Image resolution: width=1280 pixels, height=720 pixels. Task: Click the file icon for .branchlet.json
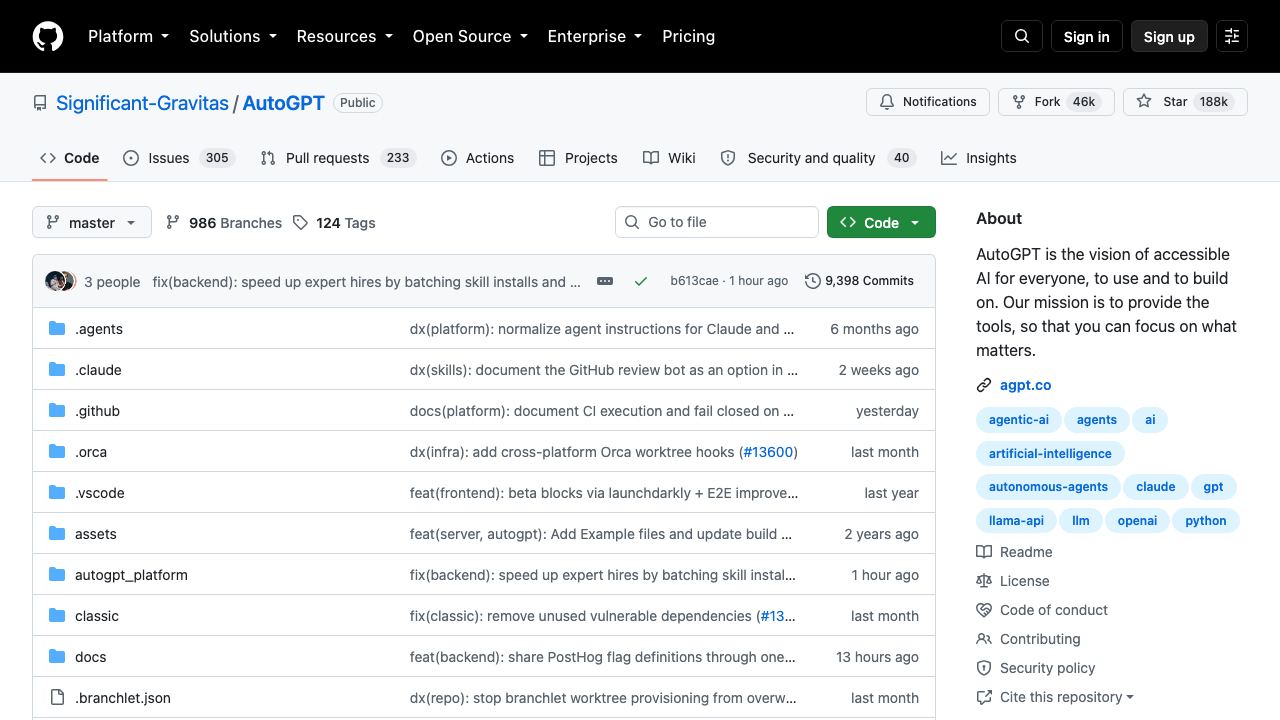pos(57,698)
